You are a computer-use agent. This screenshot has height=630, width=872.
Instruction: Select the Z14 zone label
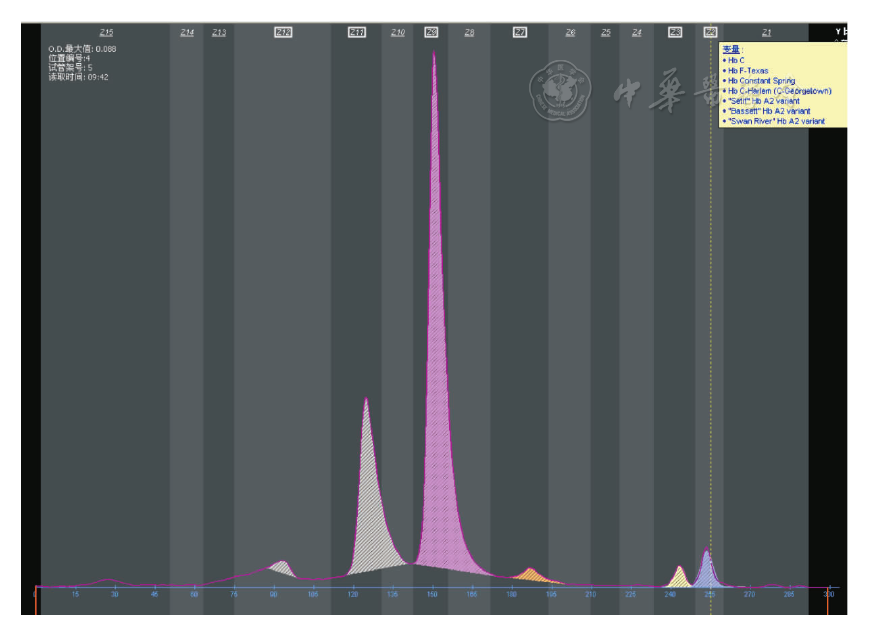click(187, 33)
